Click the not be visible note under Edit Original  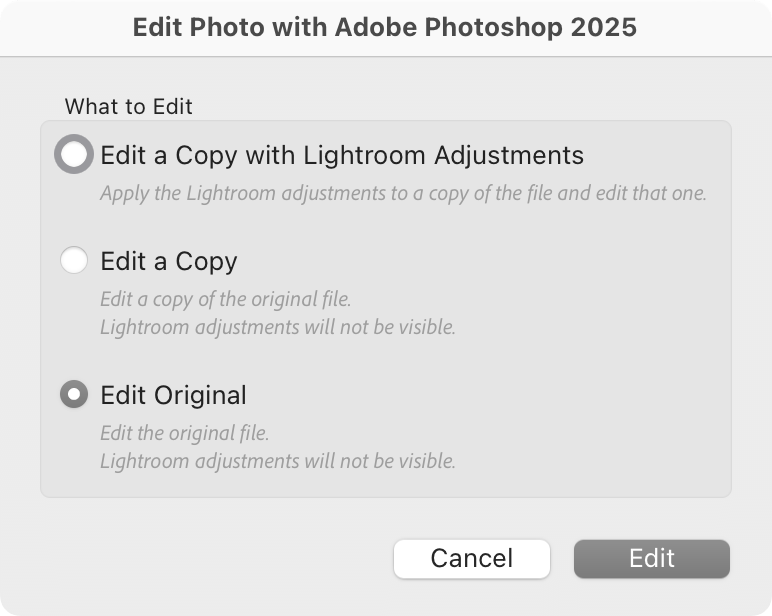pos(278,461)
